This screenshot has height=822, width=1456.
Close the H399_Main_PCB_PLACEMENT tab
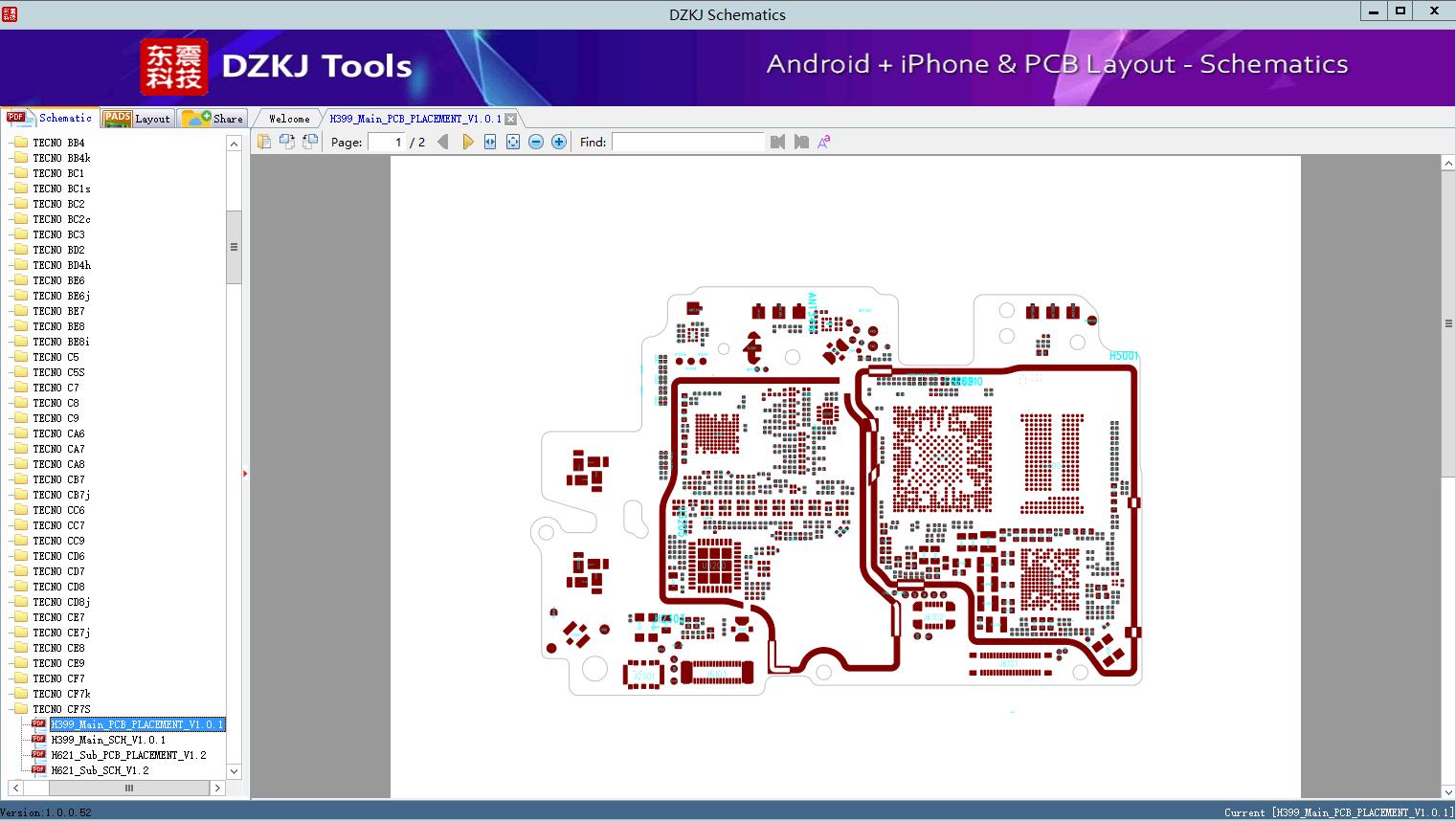click(x=510, y=119)
